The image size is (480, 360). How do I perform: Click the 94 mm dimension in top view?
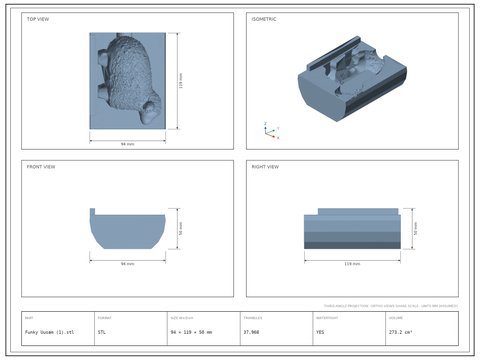pos(127,144)
